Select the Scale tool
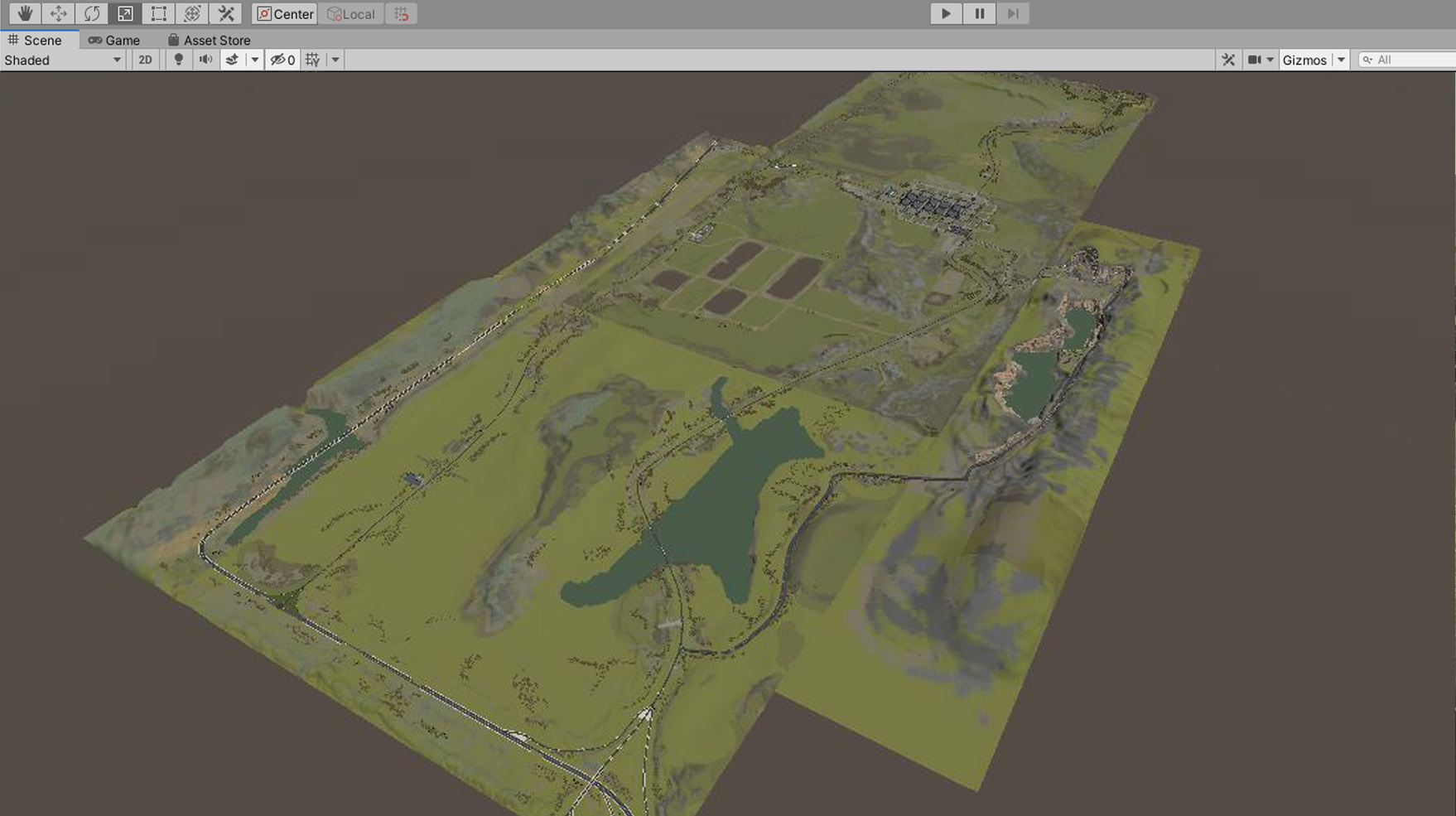Screen dimensions: 1456x816 125,13
